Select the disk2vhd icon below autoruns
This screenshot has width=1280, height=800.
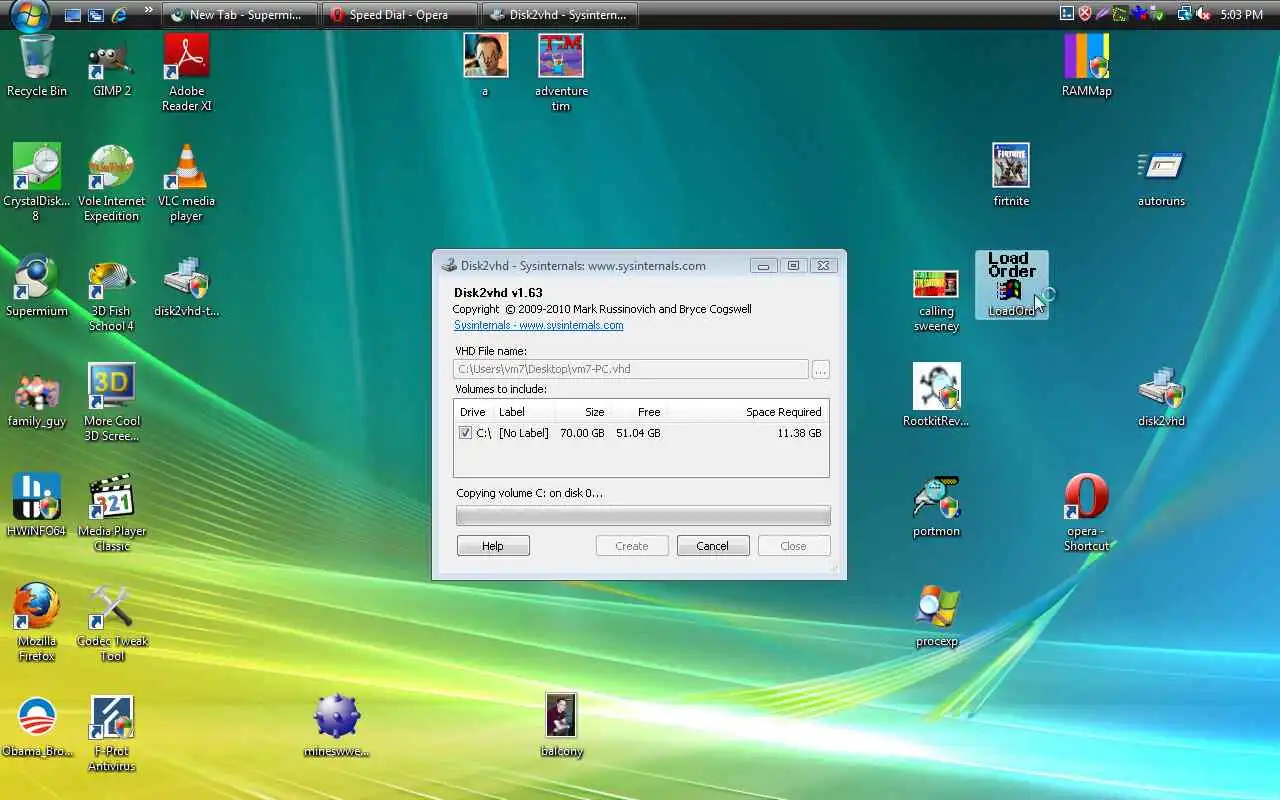1161,396
